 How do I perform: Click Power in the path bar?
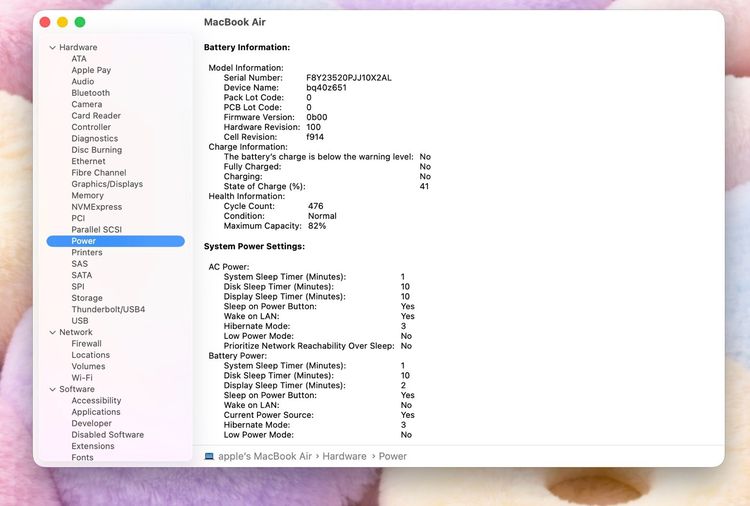tap(393, 456)
